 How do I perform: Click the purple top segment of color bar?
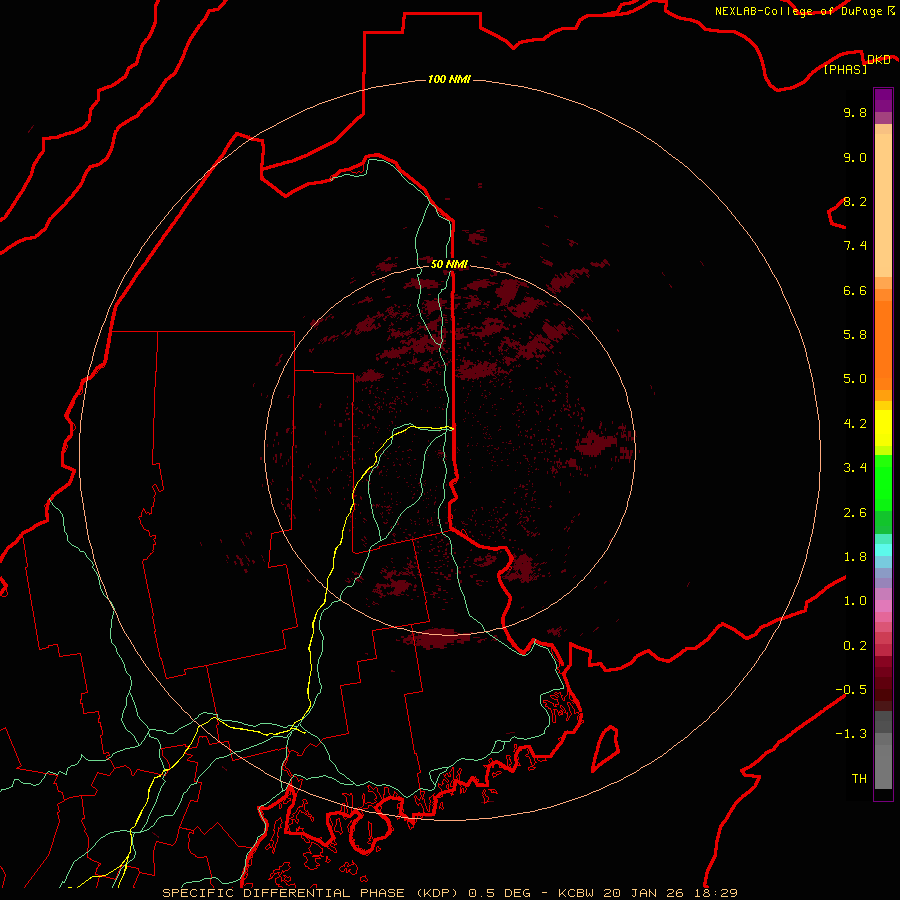click(883, 100)
